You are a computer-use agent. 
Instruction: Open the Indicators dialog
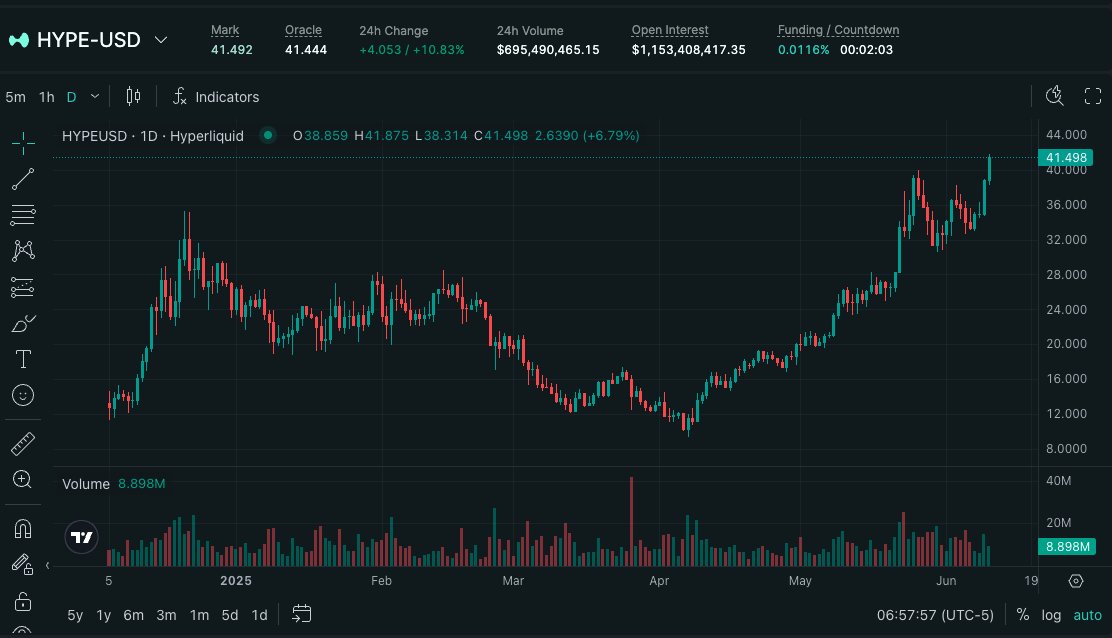click(216, 96)
